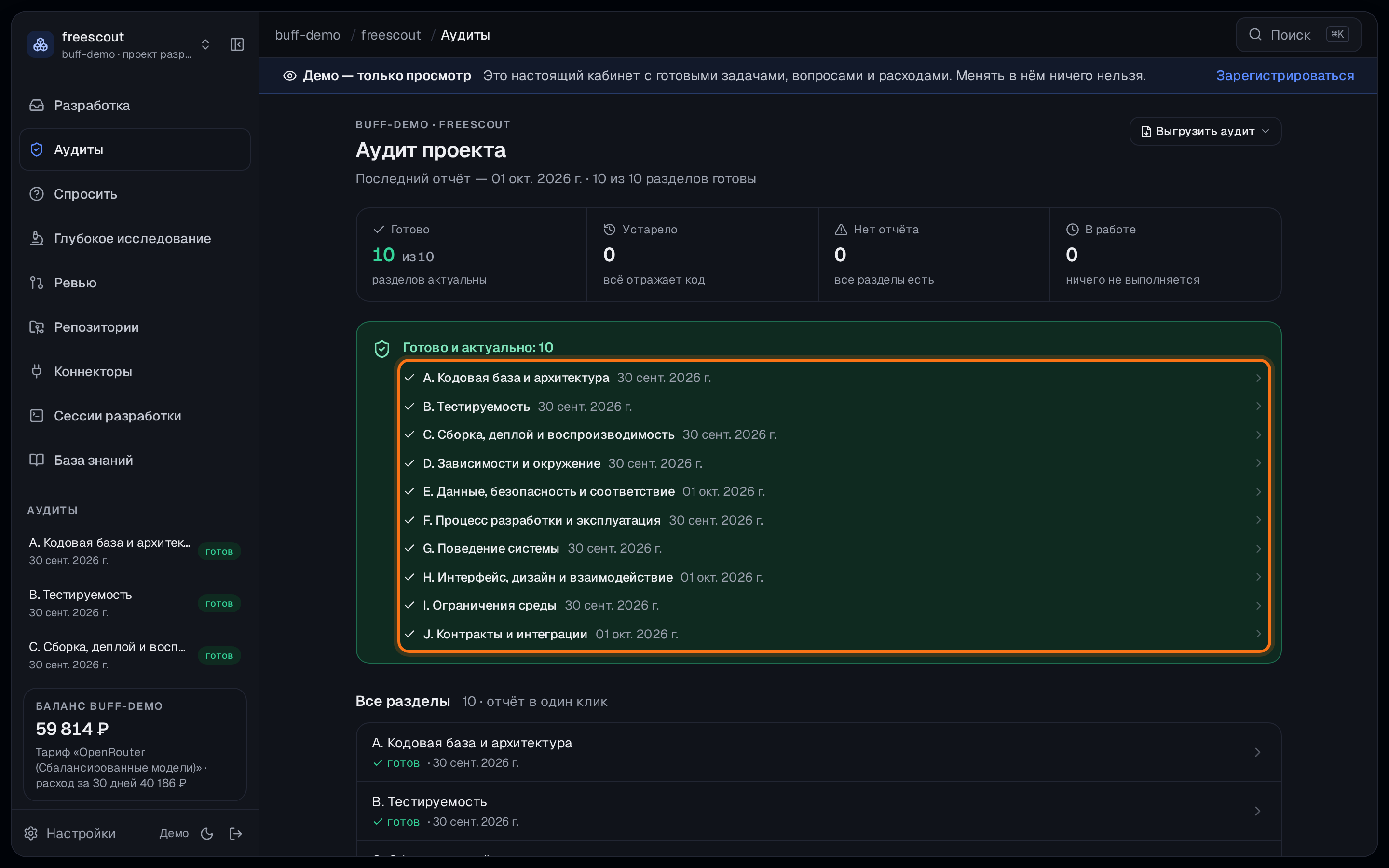Viewport: 1389px width, 868px height.
Task: Click the freescout project logo icon
Action: (41, 44)
